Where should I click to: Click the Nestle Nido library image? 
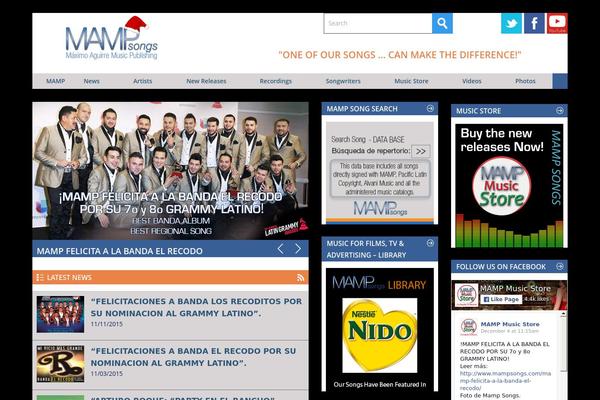[x=380, y=335]
